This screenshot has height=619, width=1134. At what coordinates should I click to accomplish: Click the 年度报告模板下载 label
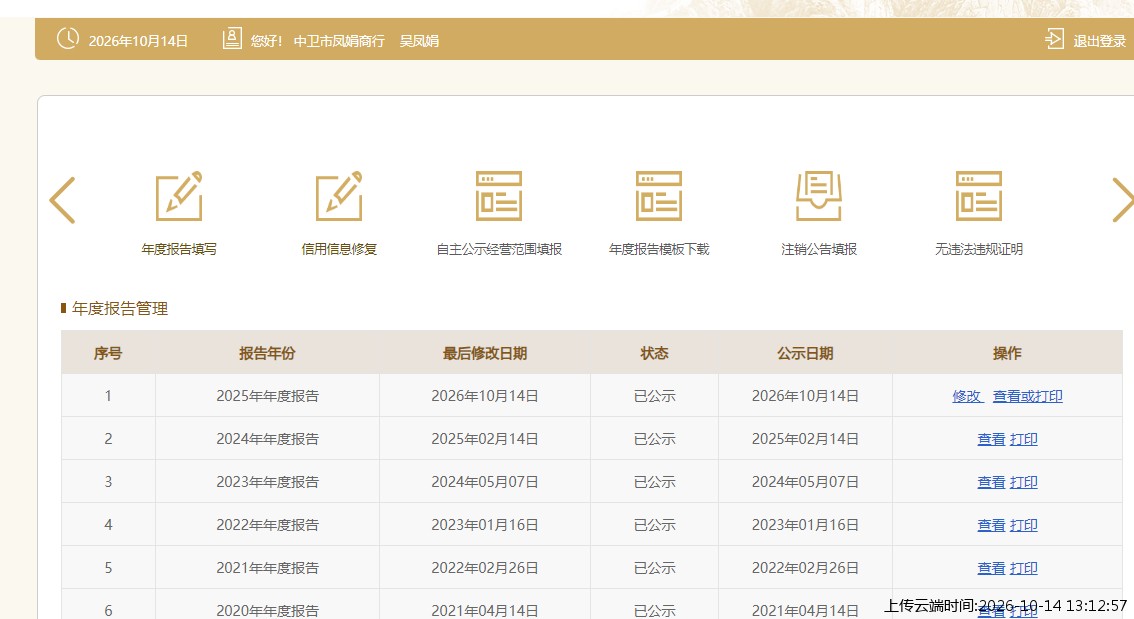(x=659, y=249)
